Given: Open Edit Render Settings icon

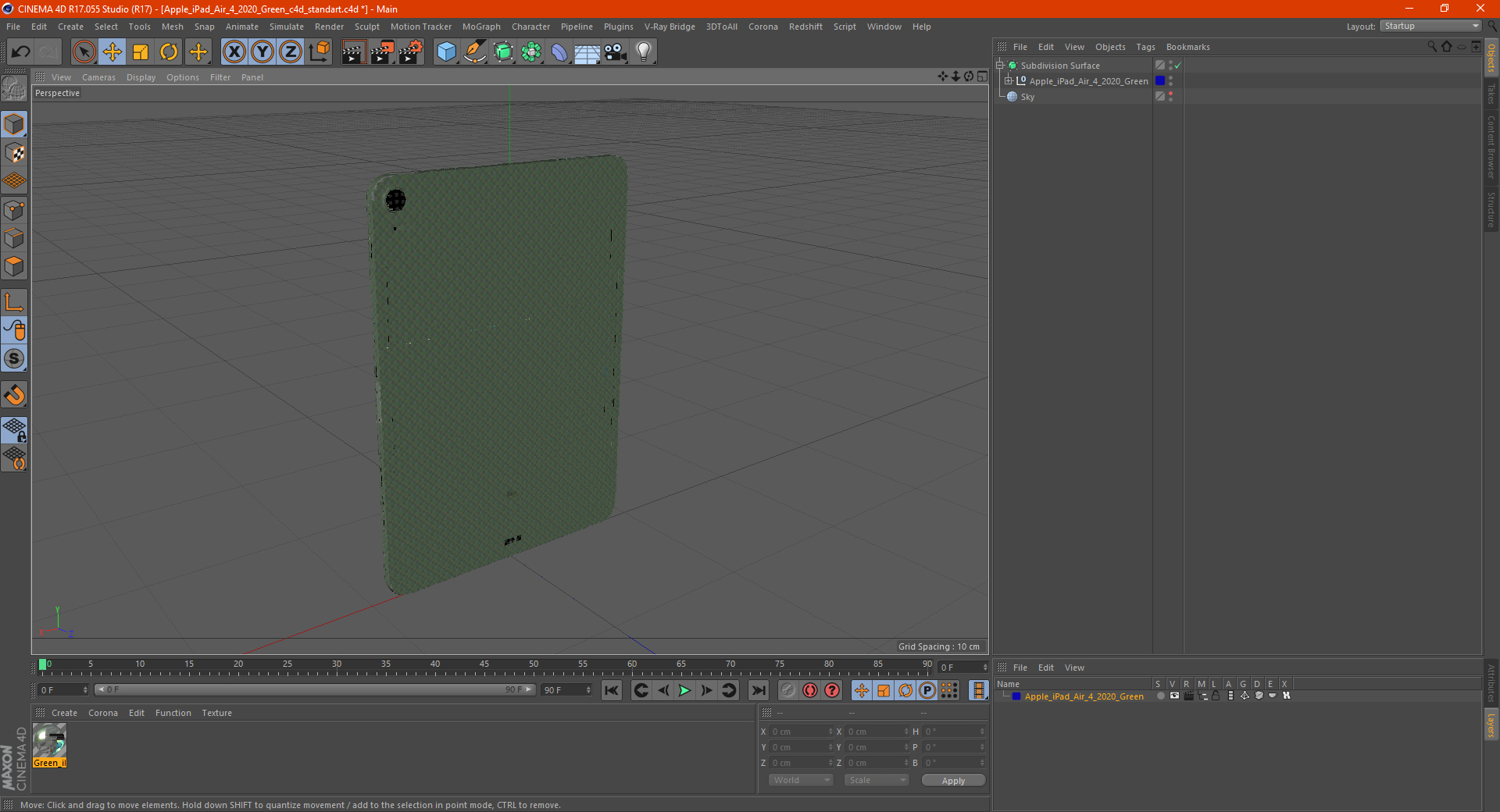Looking at the screenshot, I should tap(411, 52).
